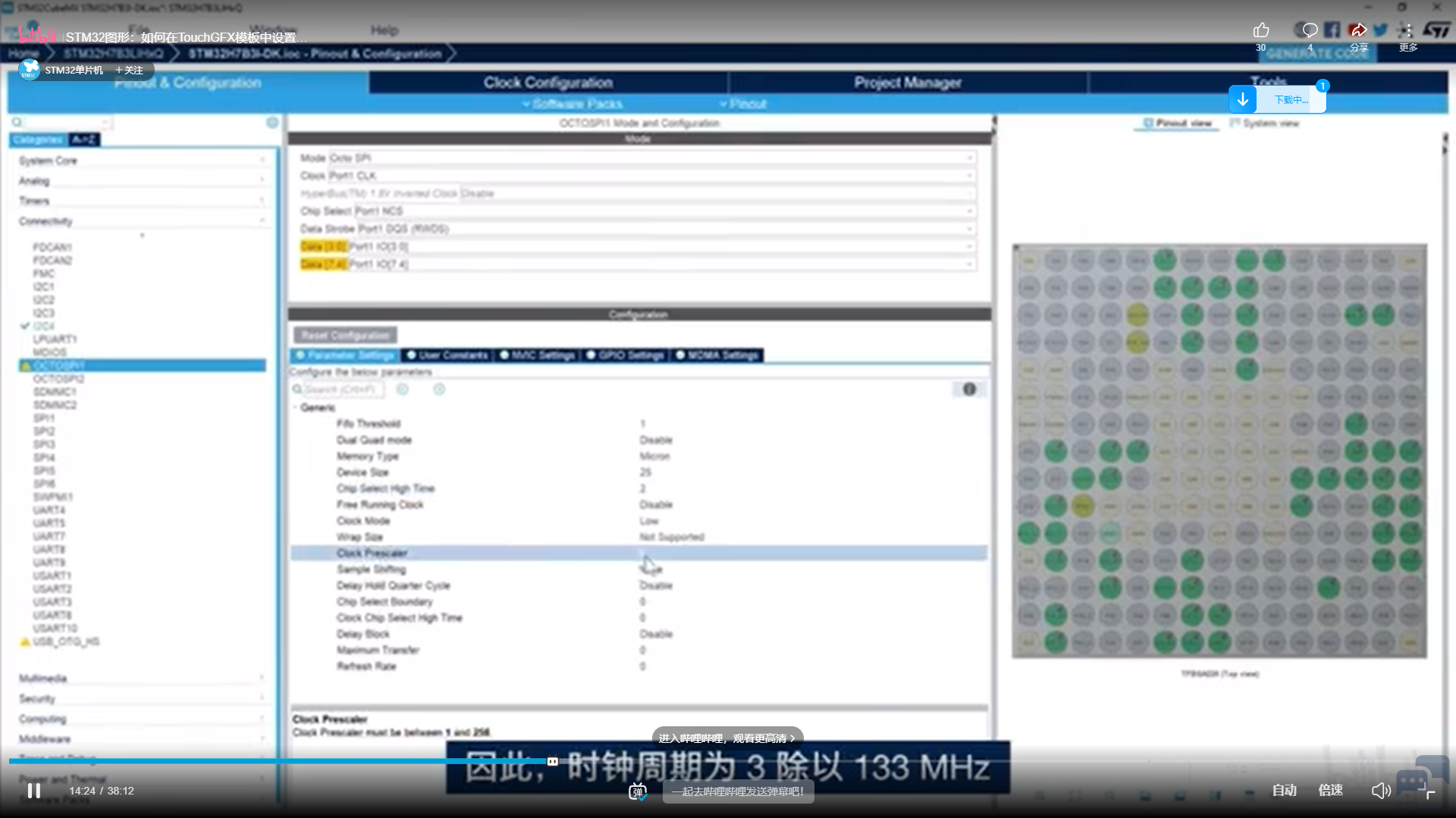Viewport: 1456px width, 818px height.
Task: Click the Memory Type parameter
Action: click(x=368, y=456)
